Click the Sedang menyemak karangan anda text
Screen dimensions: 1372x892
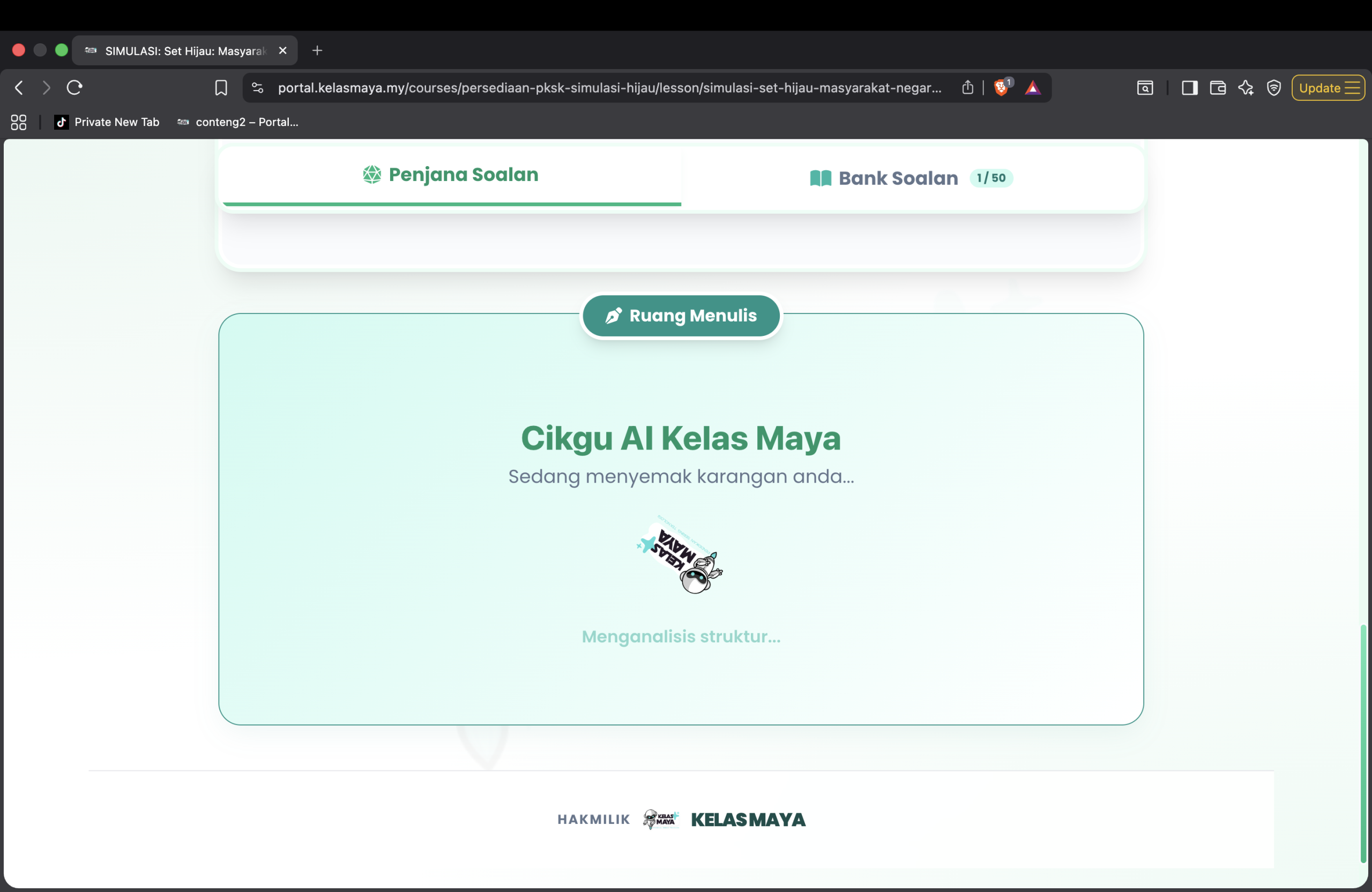point(681,477)
